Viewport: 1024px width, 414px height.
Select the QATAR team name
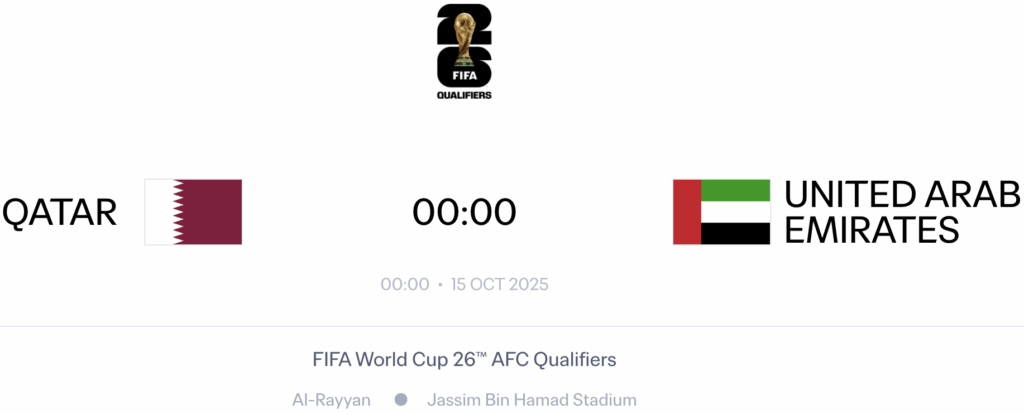60,212
